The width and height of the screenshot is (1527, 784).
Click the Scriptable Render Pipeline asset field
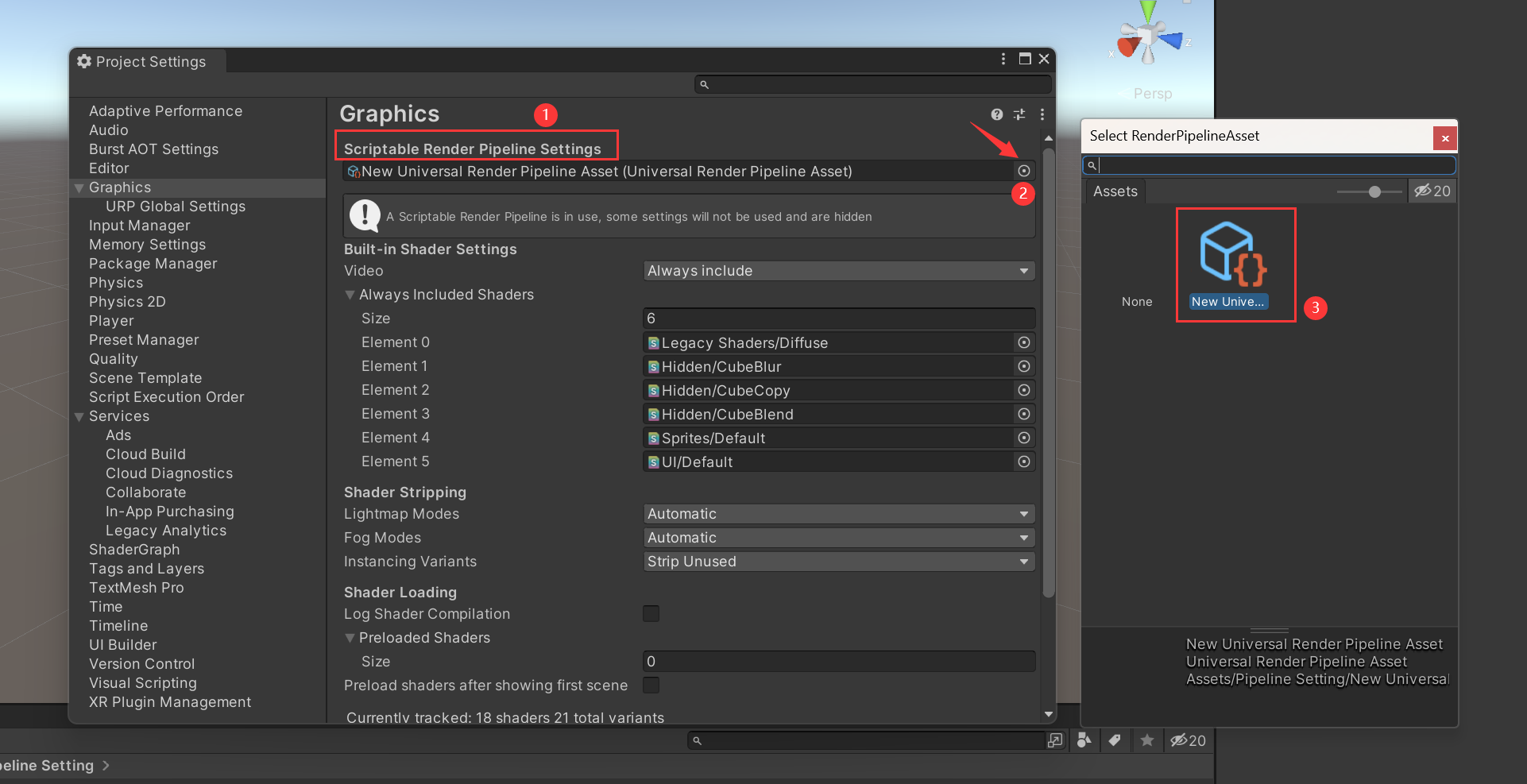tap(678, 172)
